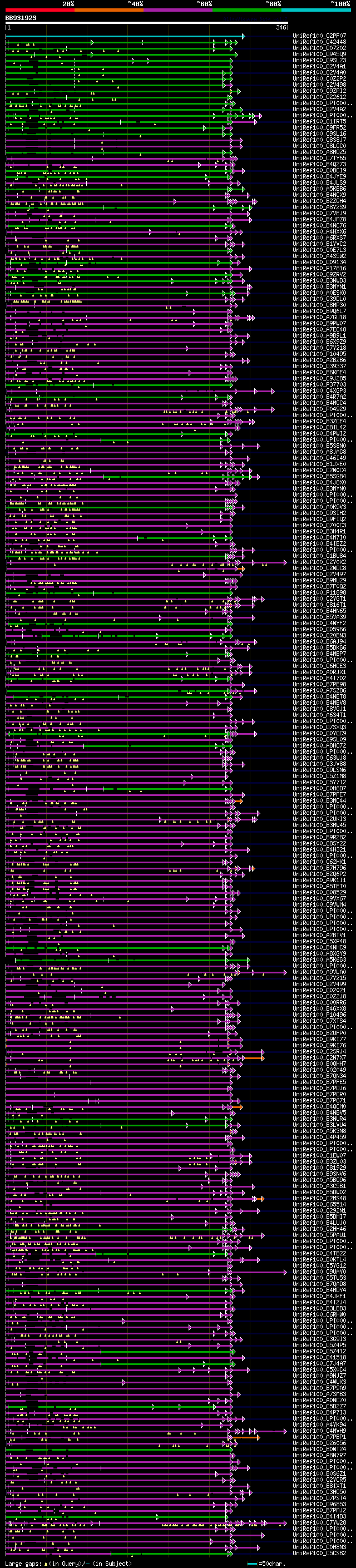
Task: Select the UniRef100_A0K9V3 label
Action: point(319,507)
